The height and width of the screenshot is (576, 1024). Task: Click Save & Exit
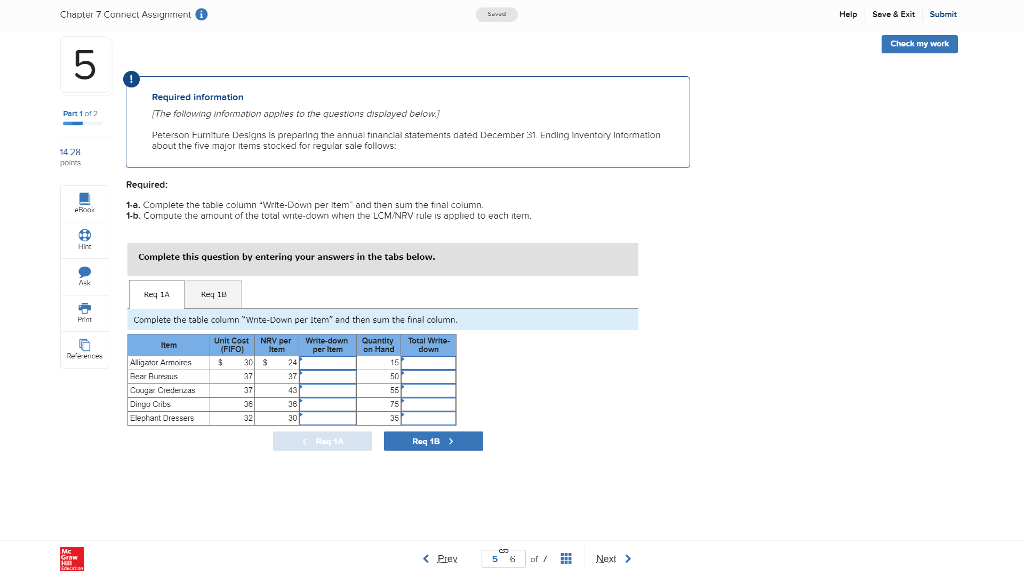tap(893, 14)
